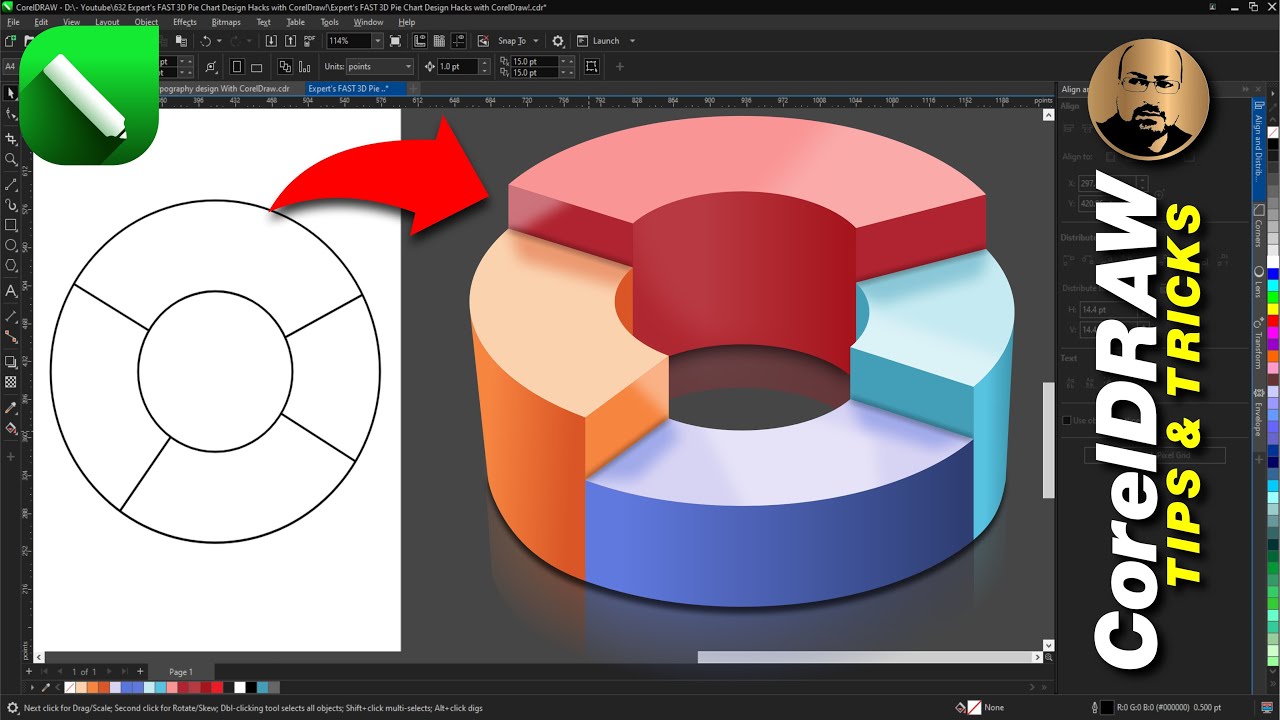Expand the Launch dropdown
This screenshot has height=720, width=1280.
coord(632,41)
